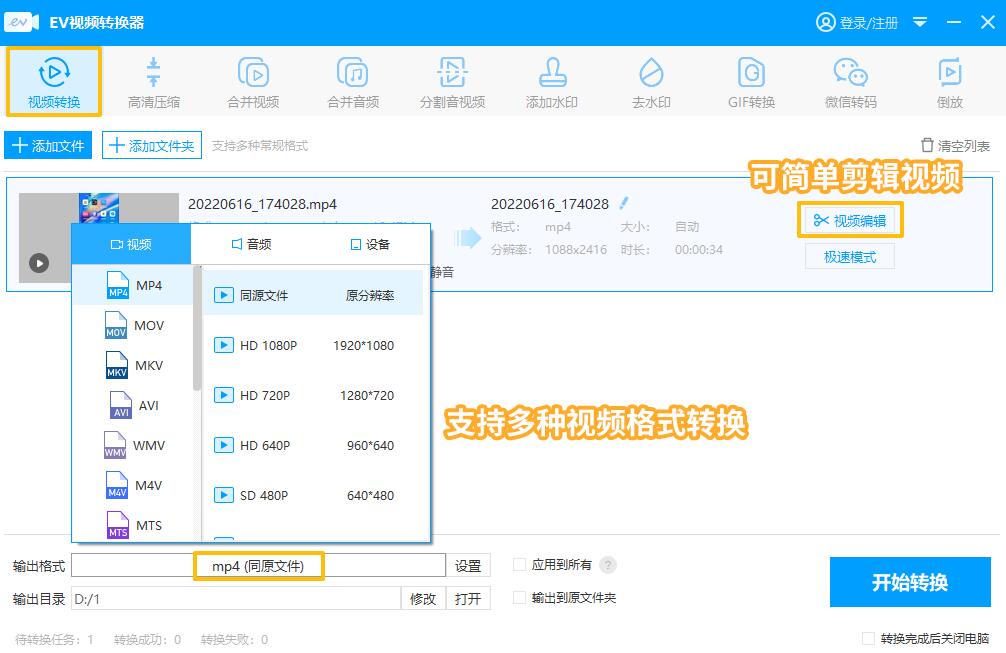Screen dimensions: 1006x653
Task: Click the 视频编辑 button
Action: [x=850, y=221]
